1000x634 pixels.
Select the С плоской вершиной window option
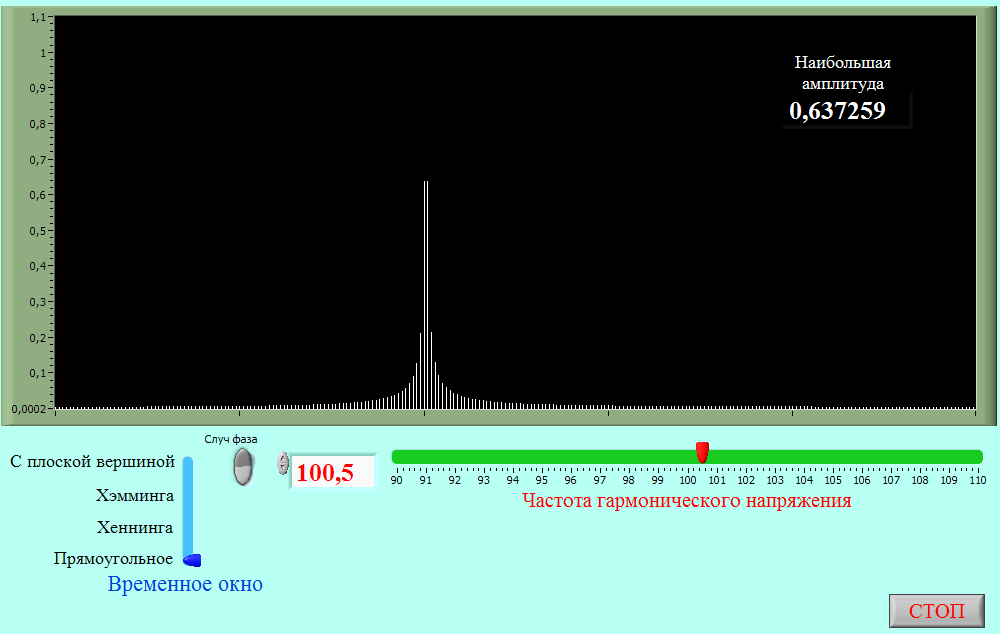[x=92, y=462]
